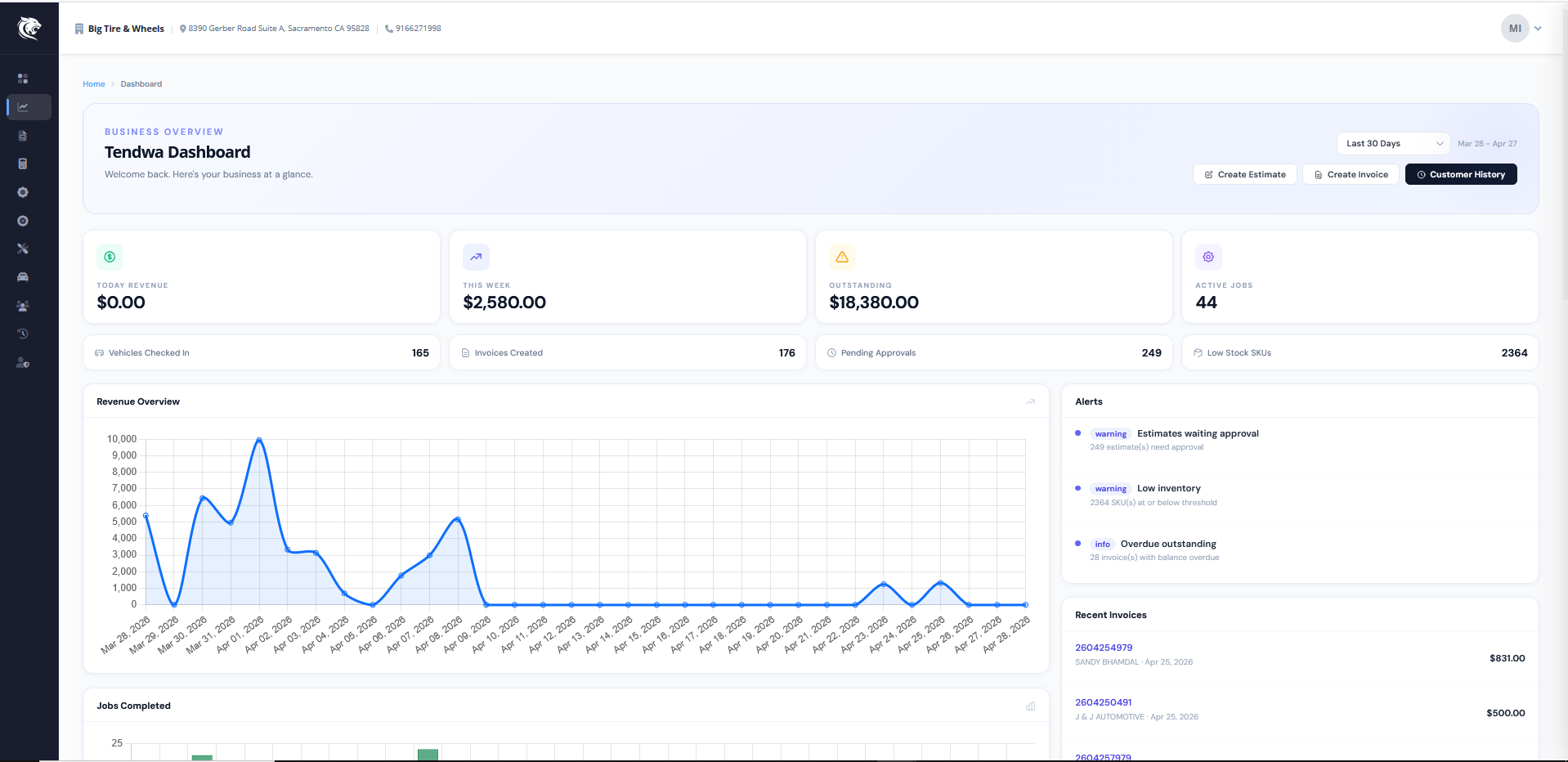The image size is (1568, 762).
Task: Open the Low Stock SKUs card
Action: click(1360, 353)
